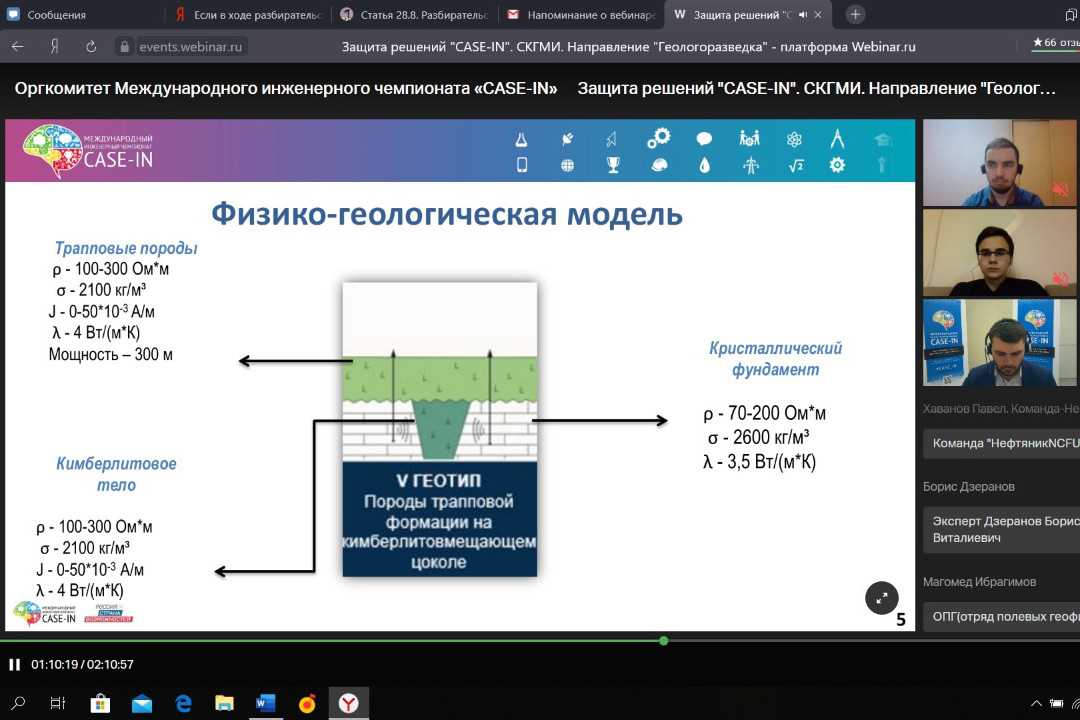Open Microsoft Edge from the taskbar
Screen dimensions: 1080x720
pyautogui.click(x=183, y=703)
